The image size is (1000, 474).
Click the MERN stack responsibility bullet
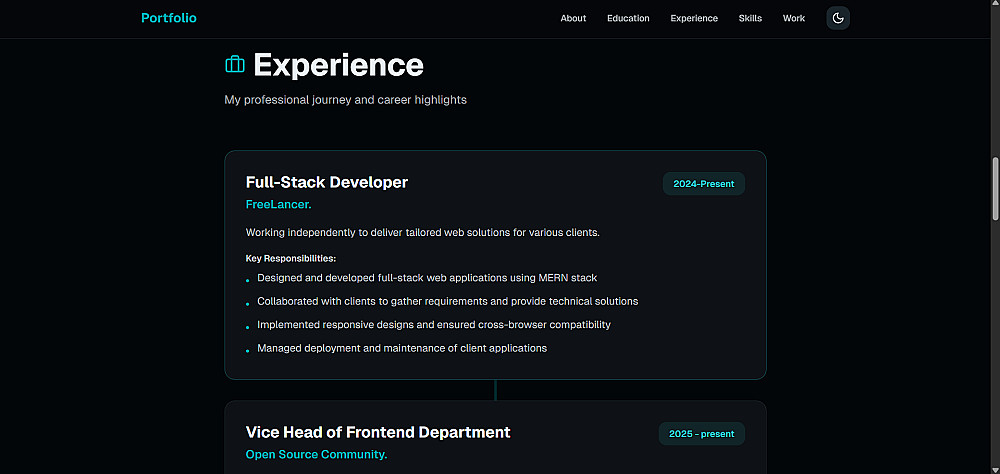pyautogui.click(x=427, y=277)
